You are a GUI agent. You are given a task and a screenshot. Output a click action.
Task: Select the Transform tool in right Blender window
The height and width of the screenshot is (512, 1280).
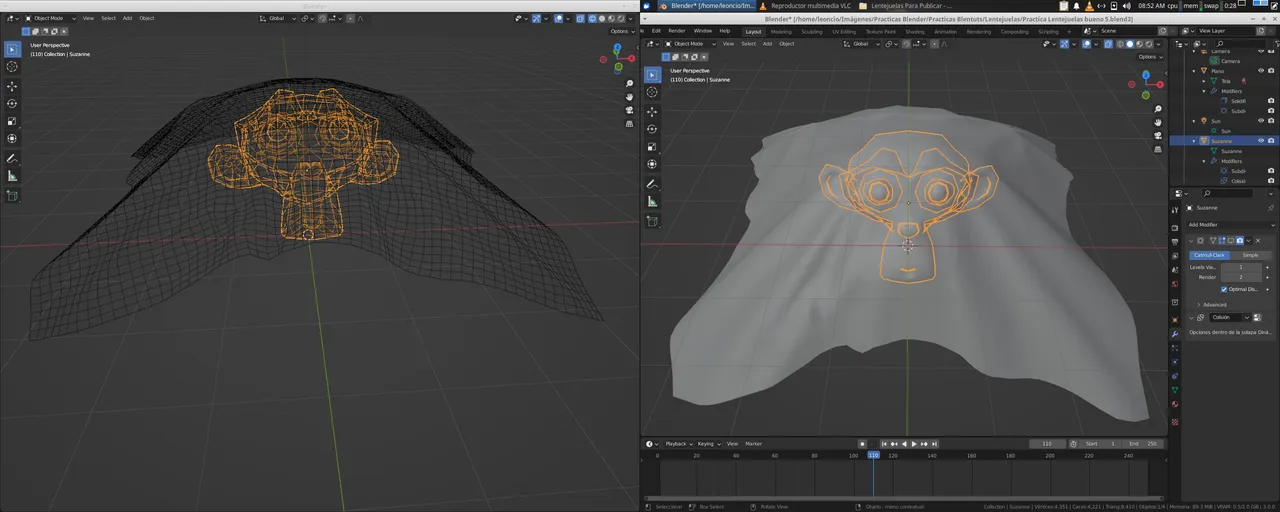pyautogui.click(x=652, y=164)
